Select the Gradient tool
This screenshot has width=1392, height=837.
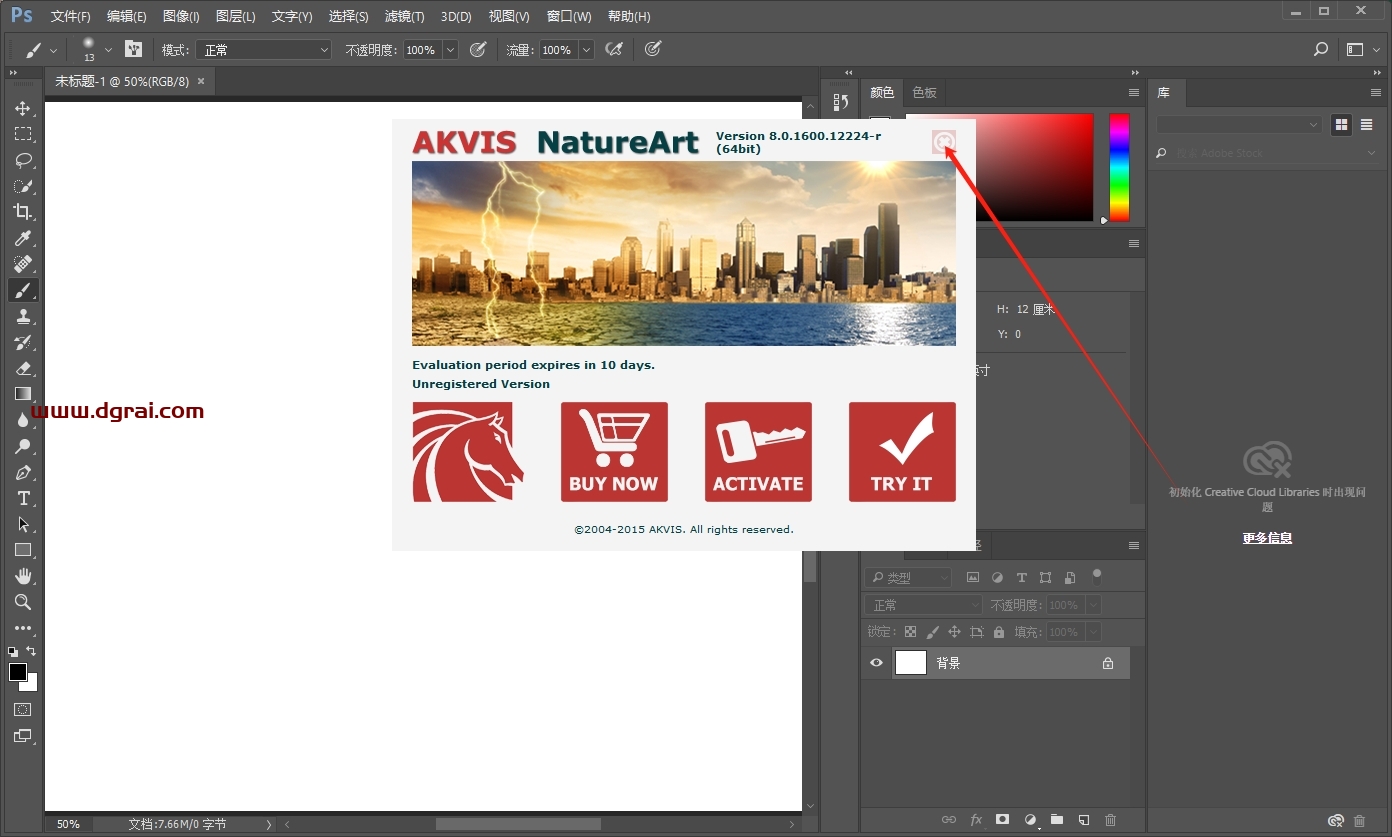coord(22,394)
